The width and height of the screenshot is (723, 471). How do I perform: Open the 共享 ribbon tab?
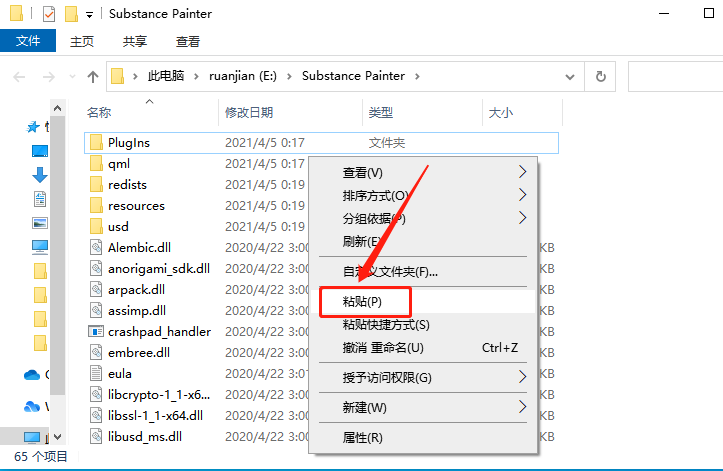(135, 42)
